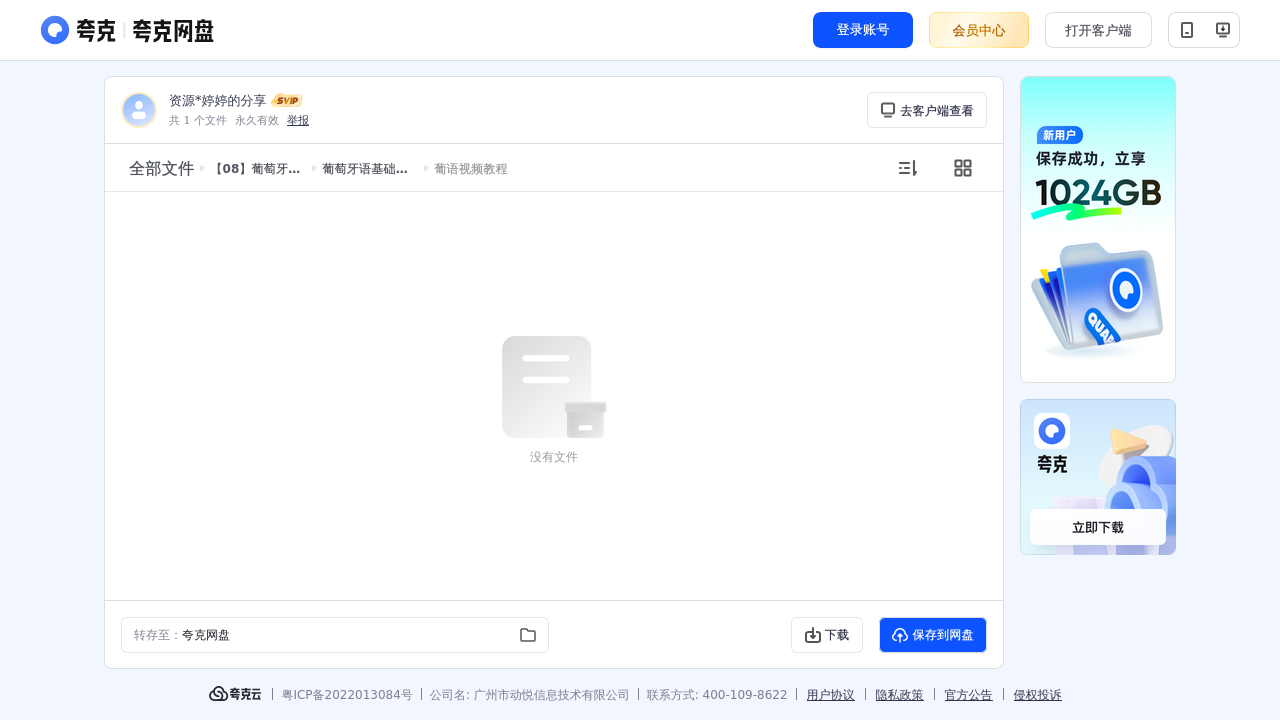This screenshot has width=1280, height=720.
Task: Select the desktop client download icon
Action: 1222,30
